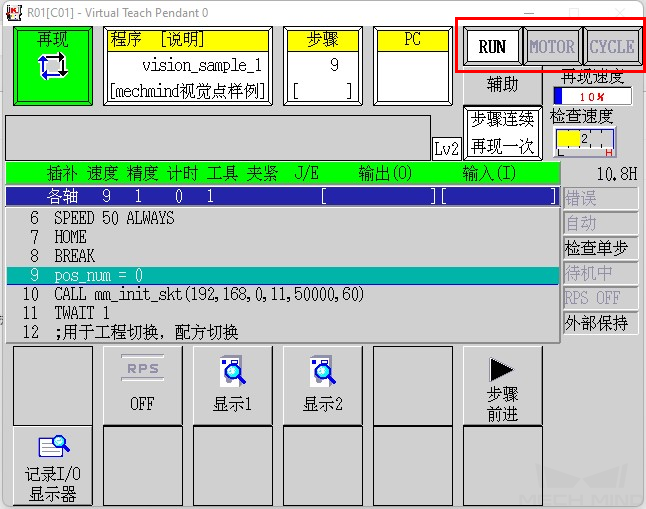Minimize the Virtual Teach Pendant window
Screen dimensions: 646x509
click(529, 13)
